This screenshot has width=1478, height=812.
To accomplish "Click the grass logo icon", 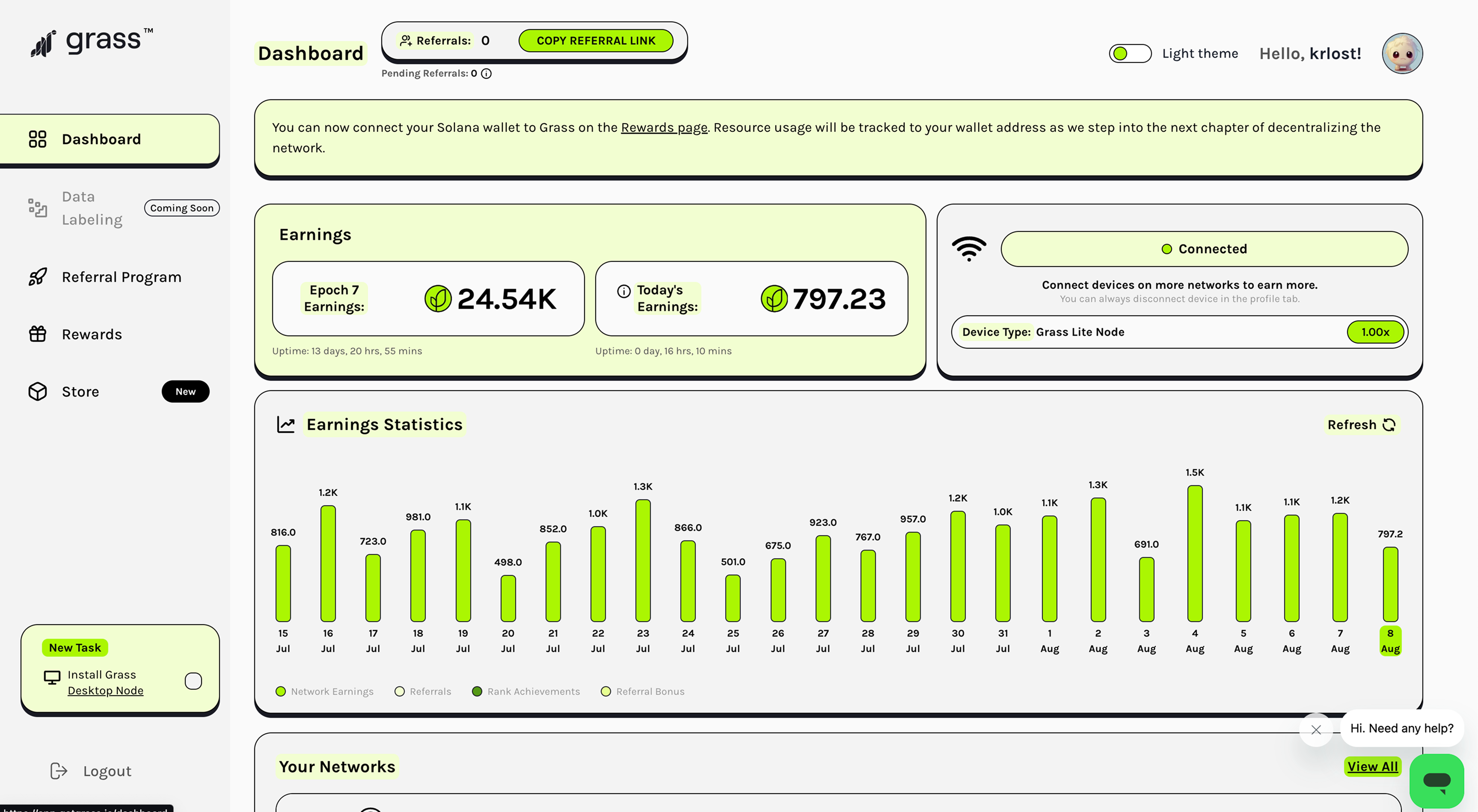I will tap(43, 44).
